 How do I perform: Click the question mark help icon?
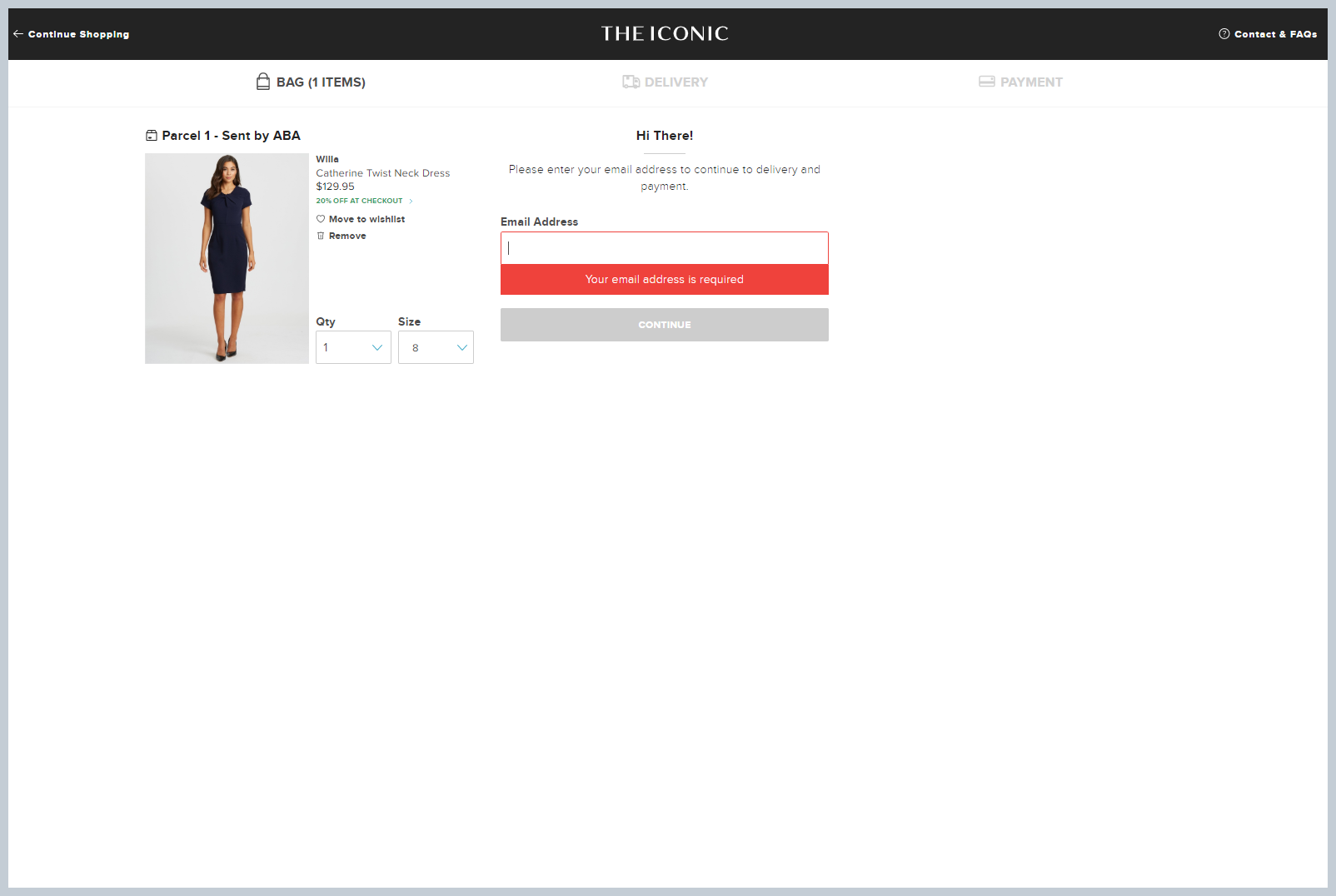1224,34
